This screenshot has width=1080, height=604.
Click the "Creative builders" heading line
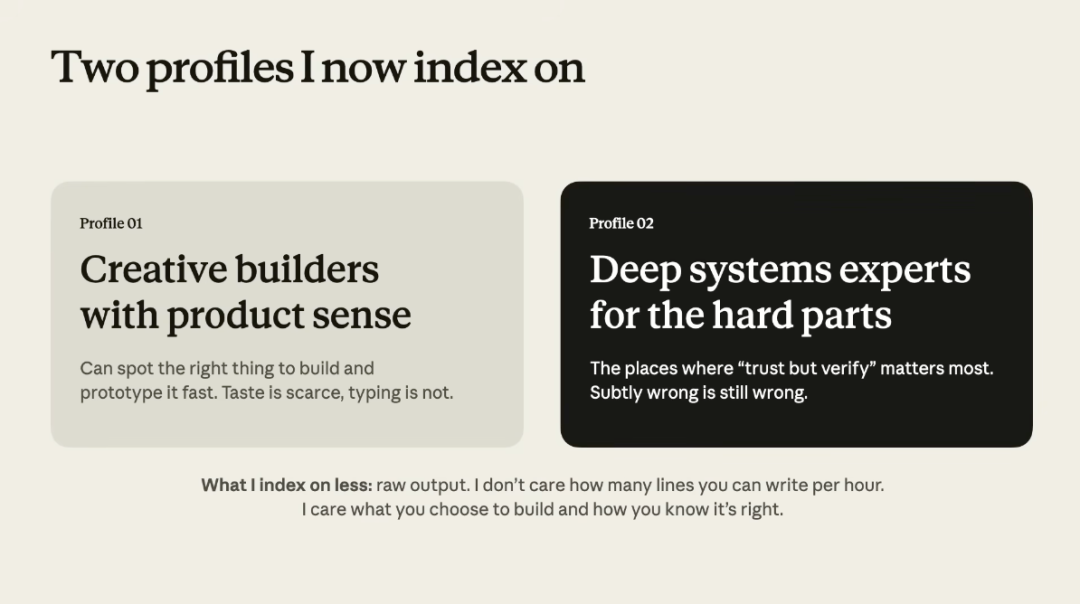(x=229, y=269)
